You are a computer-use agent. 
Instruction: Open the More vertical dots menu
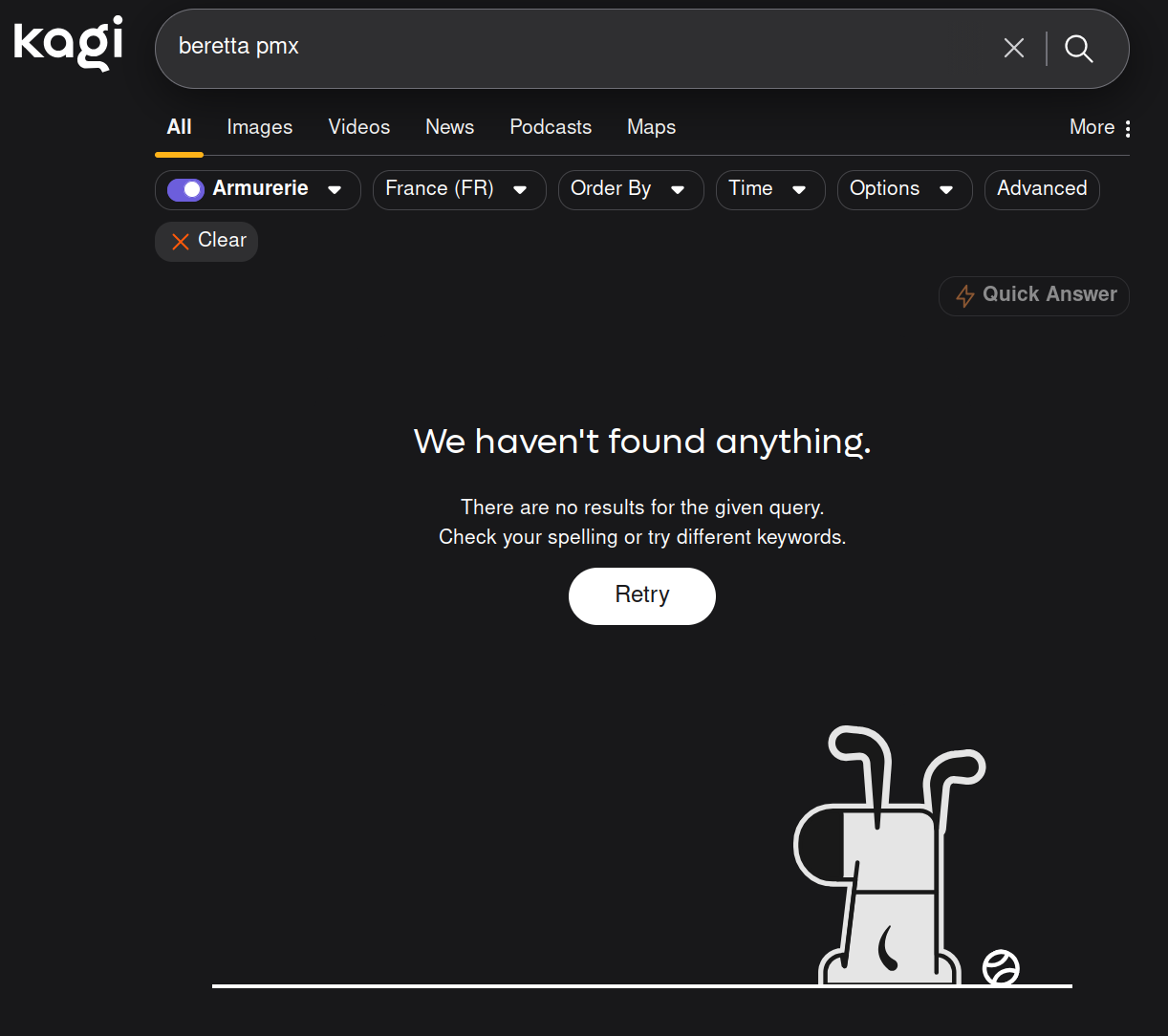tap(1128, 128)
